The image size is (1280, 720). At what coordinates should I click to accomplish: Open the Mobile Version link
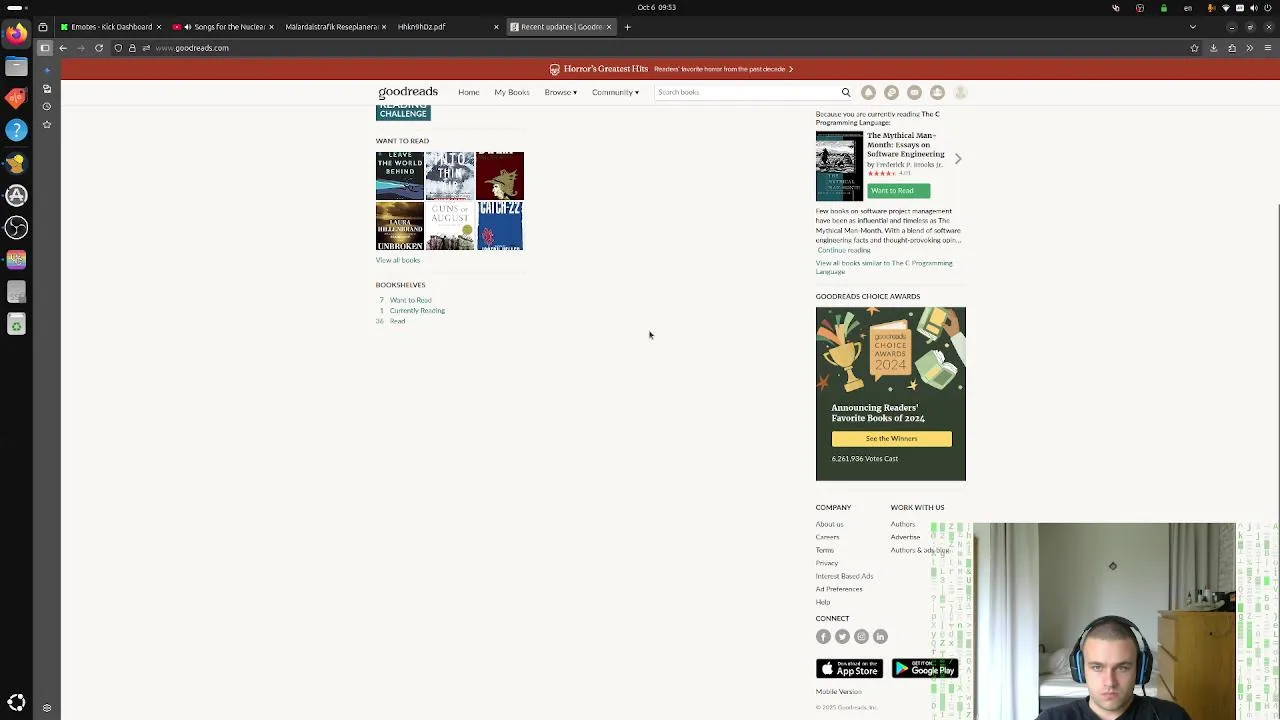point(838,692)
